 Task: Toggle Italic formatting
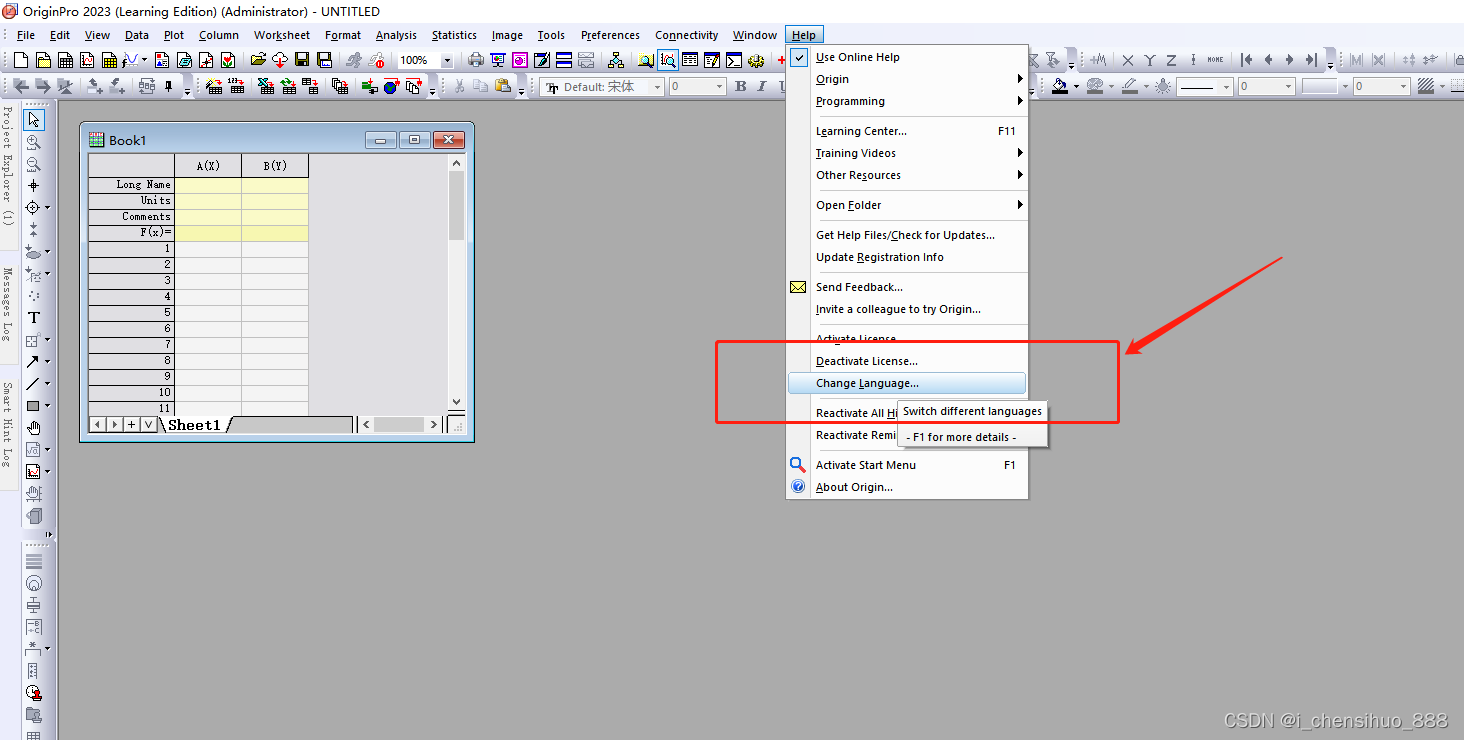tap(762, 87)
